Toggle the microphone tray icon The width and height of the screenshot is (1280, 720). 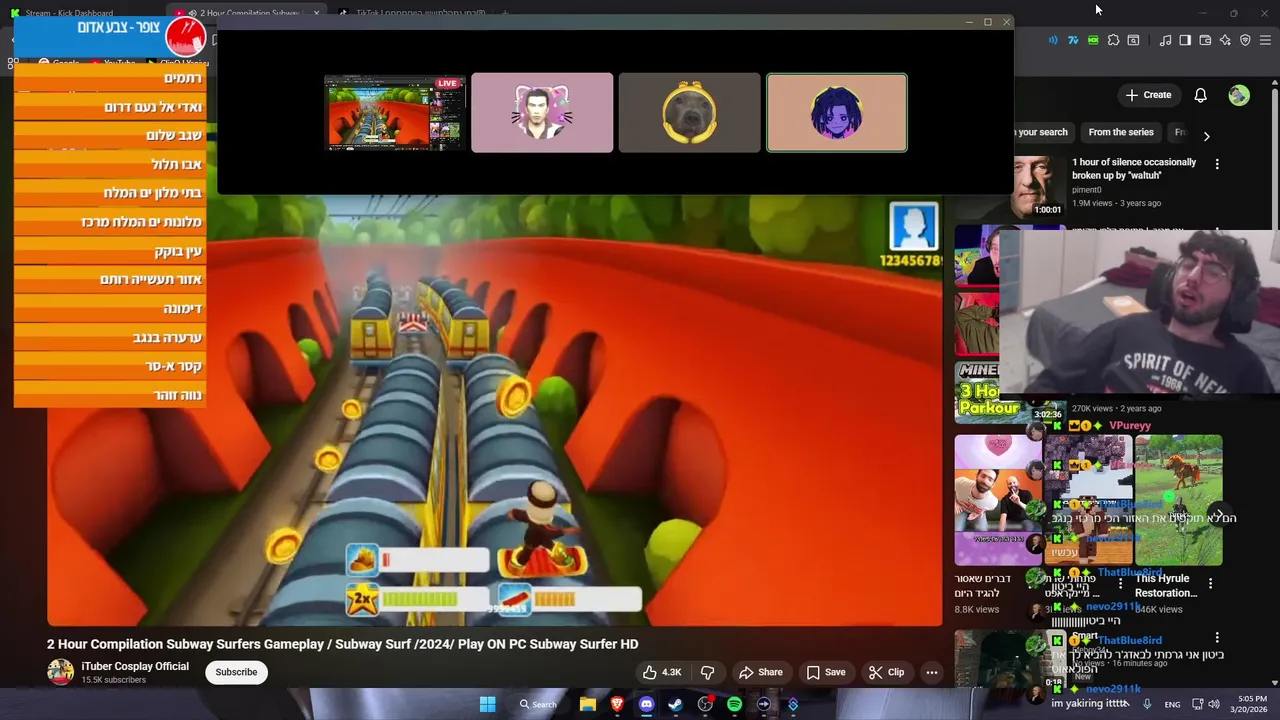click(x=1147, y=704)
